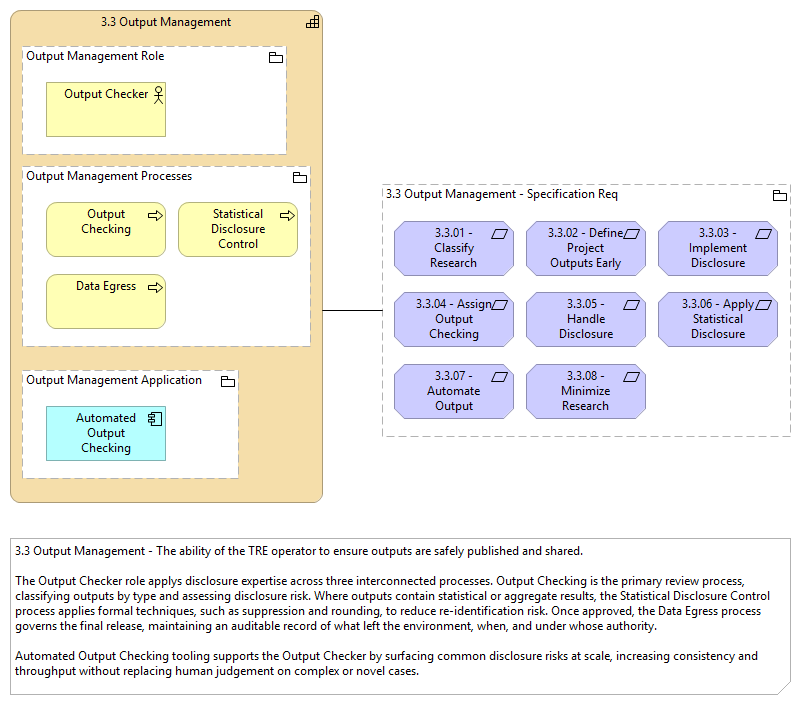Click the note paragraph starting 'The Output Checker role'

[392, 603]
